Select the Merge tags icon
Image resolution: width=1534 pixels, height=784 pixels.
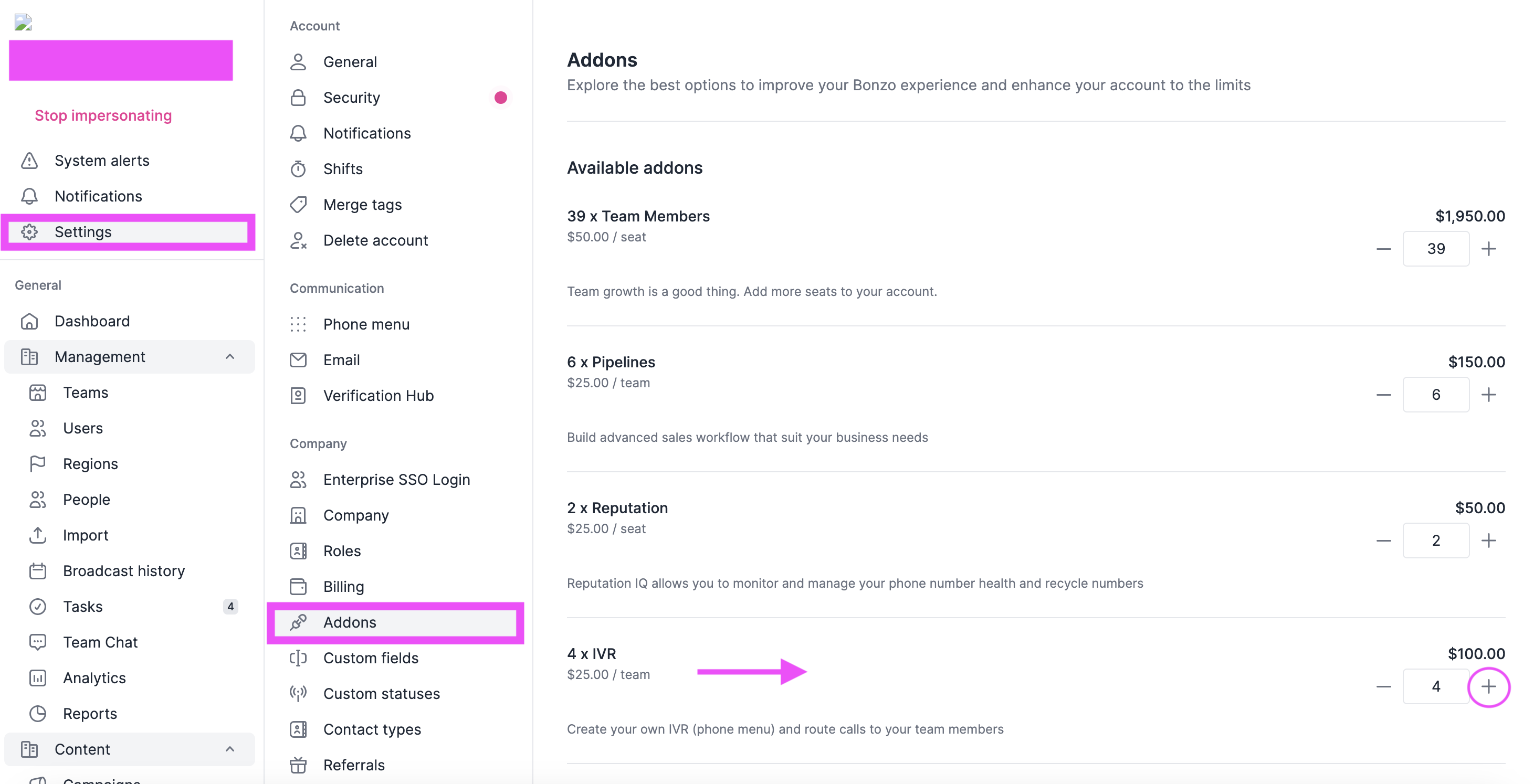(298, 204)
